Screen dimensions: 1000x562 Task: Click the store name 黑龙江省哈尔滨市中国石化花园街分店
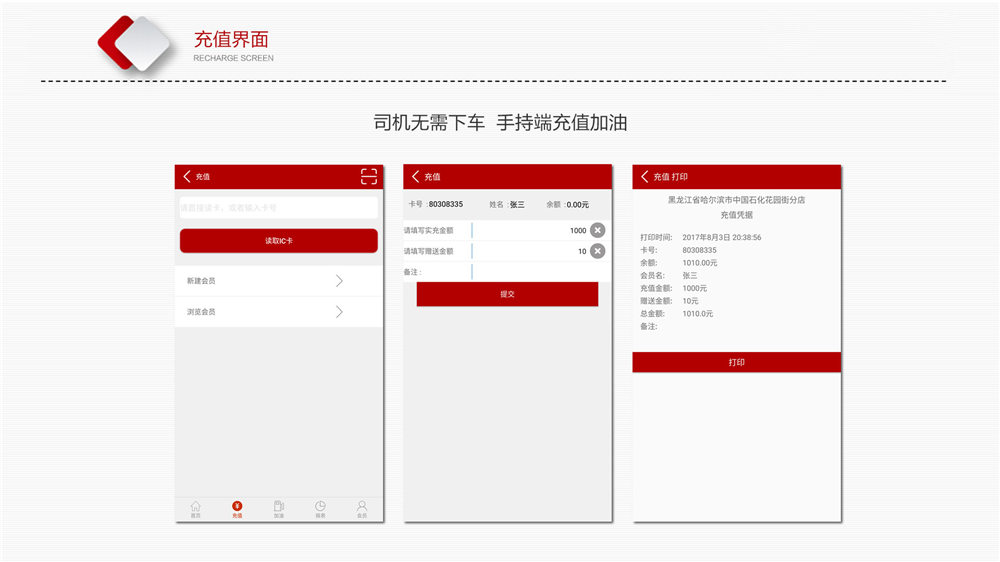click(737, 200)
